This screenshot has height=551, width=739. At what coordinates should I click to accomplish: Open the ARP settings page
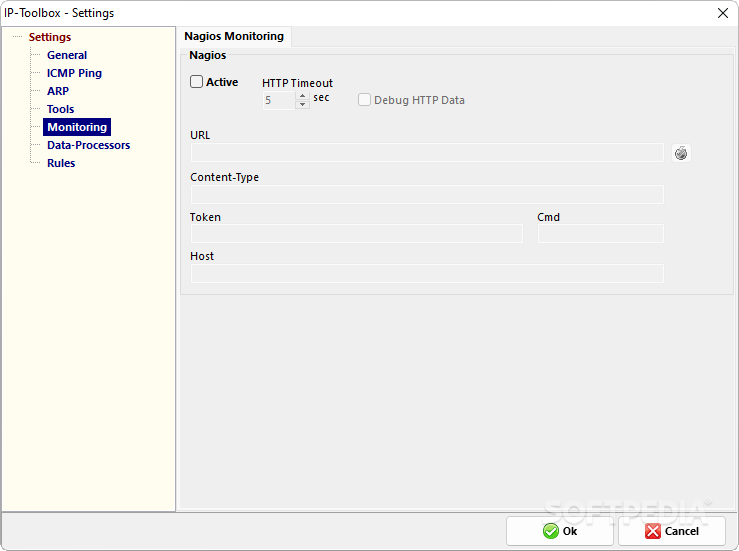[57, 91]
